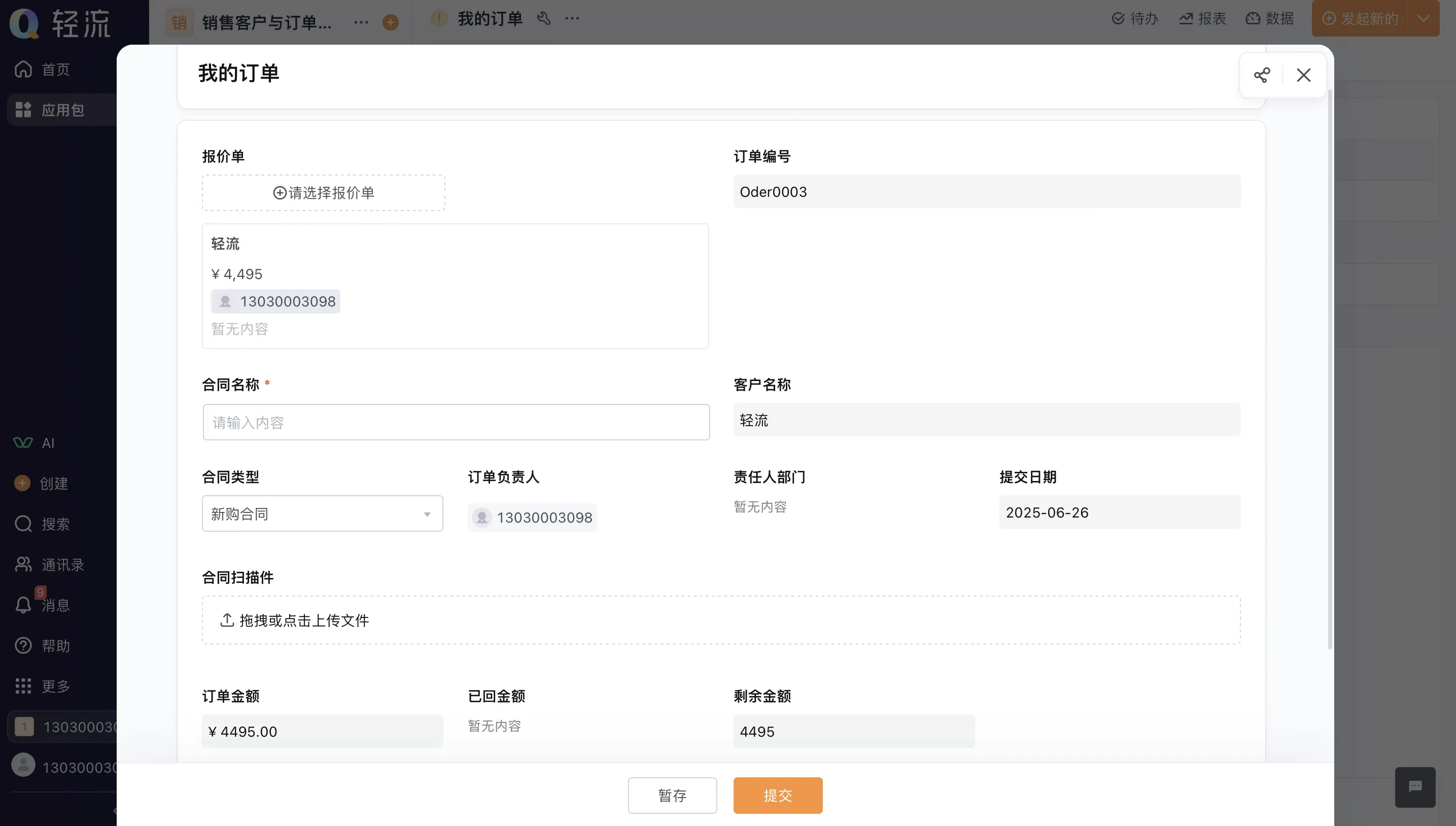Image resolution: width=1456 pixels, height=826 pixels.
Task: Select the 请选择报价单 picker area
Action: tap(323, 193)
